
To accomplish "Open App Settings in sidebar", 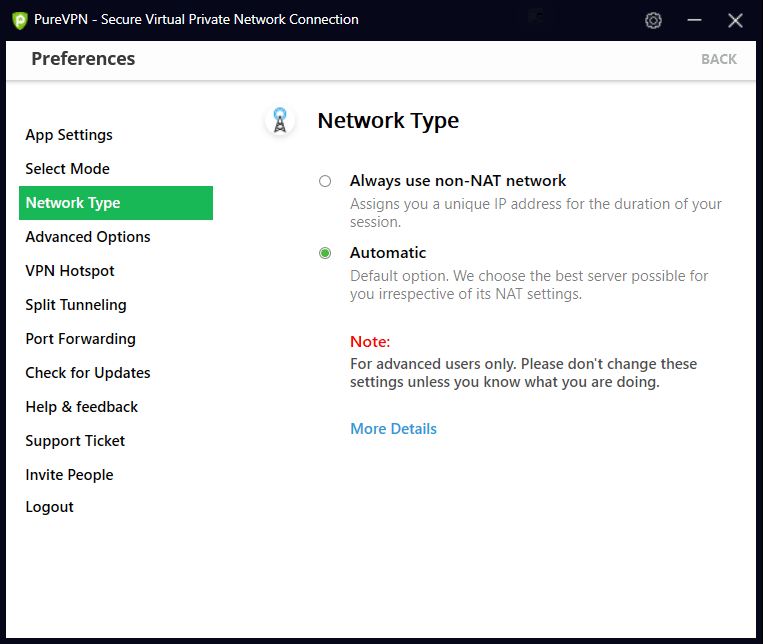I will coord(69,135).
